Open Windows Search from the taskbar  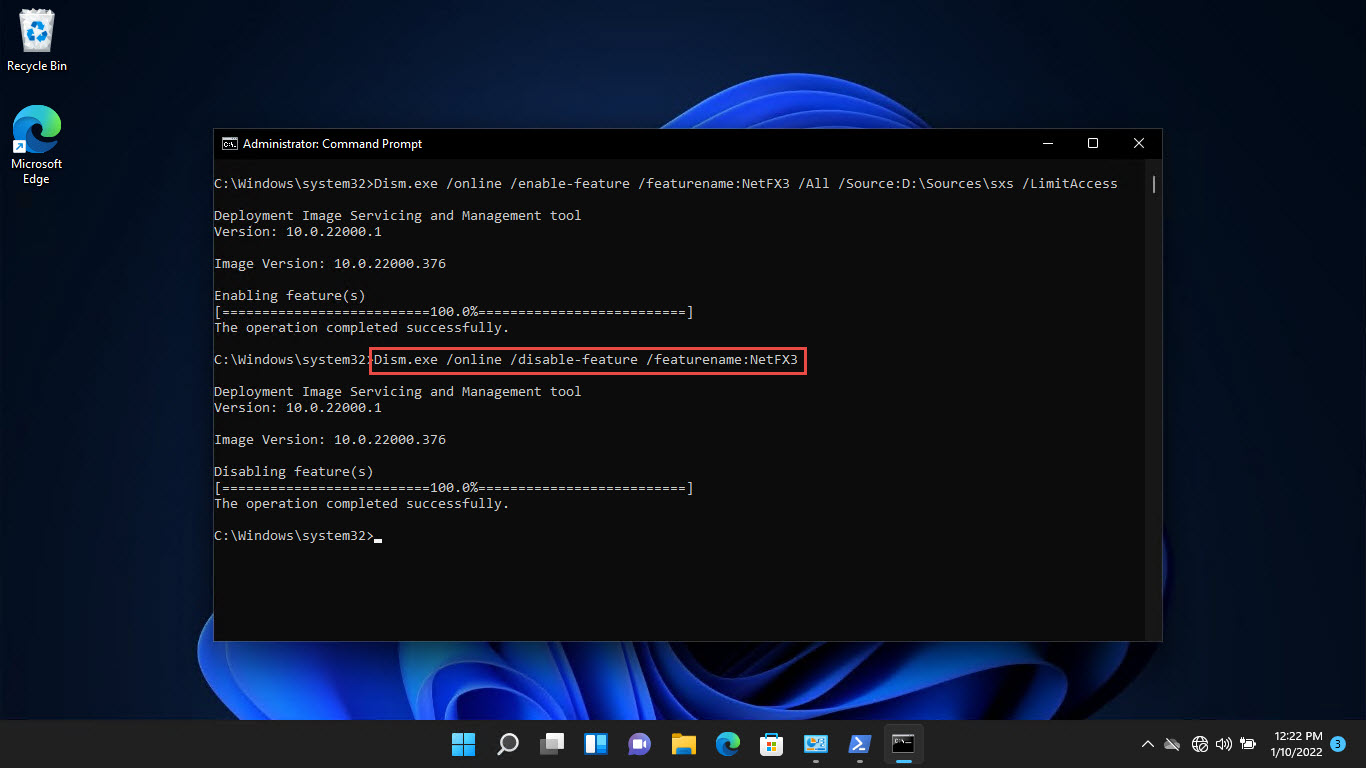click(507, 744)
